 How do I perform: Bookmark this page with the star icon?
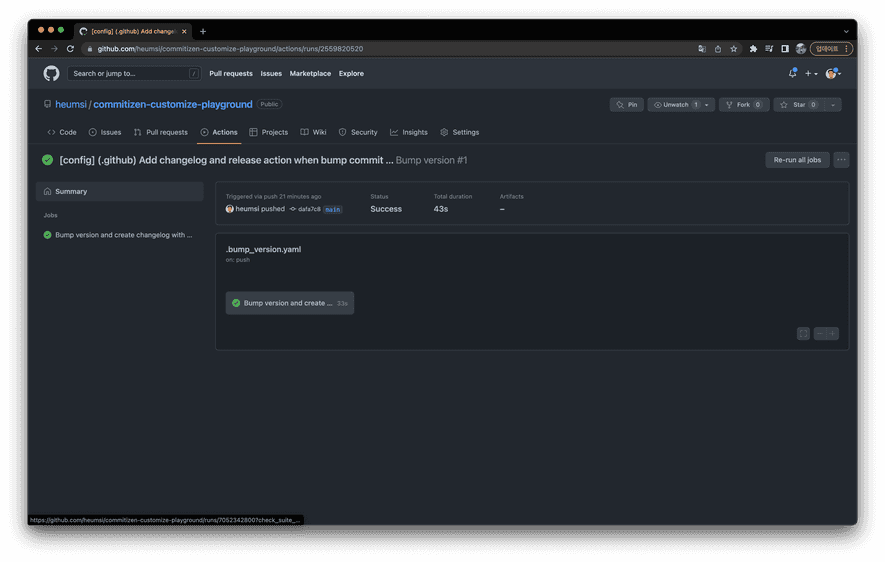tap(733, 48)
